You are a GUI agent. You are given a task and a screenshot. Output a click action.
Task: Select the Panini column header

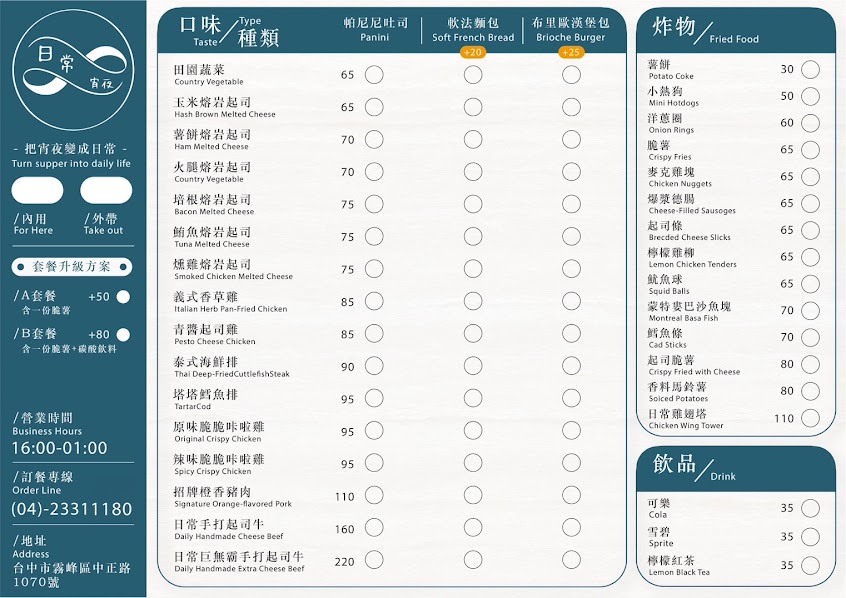(x=375, y=29)
